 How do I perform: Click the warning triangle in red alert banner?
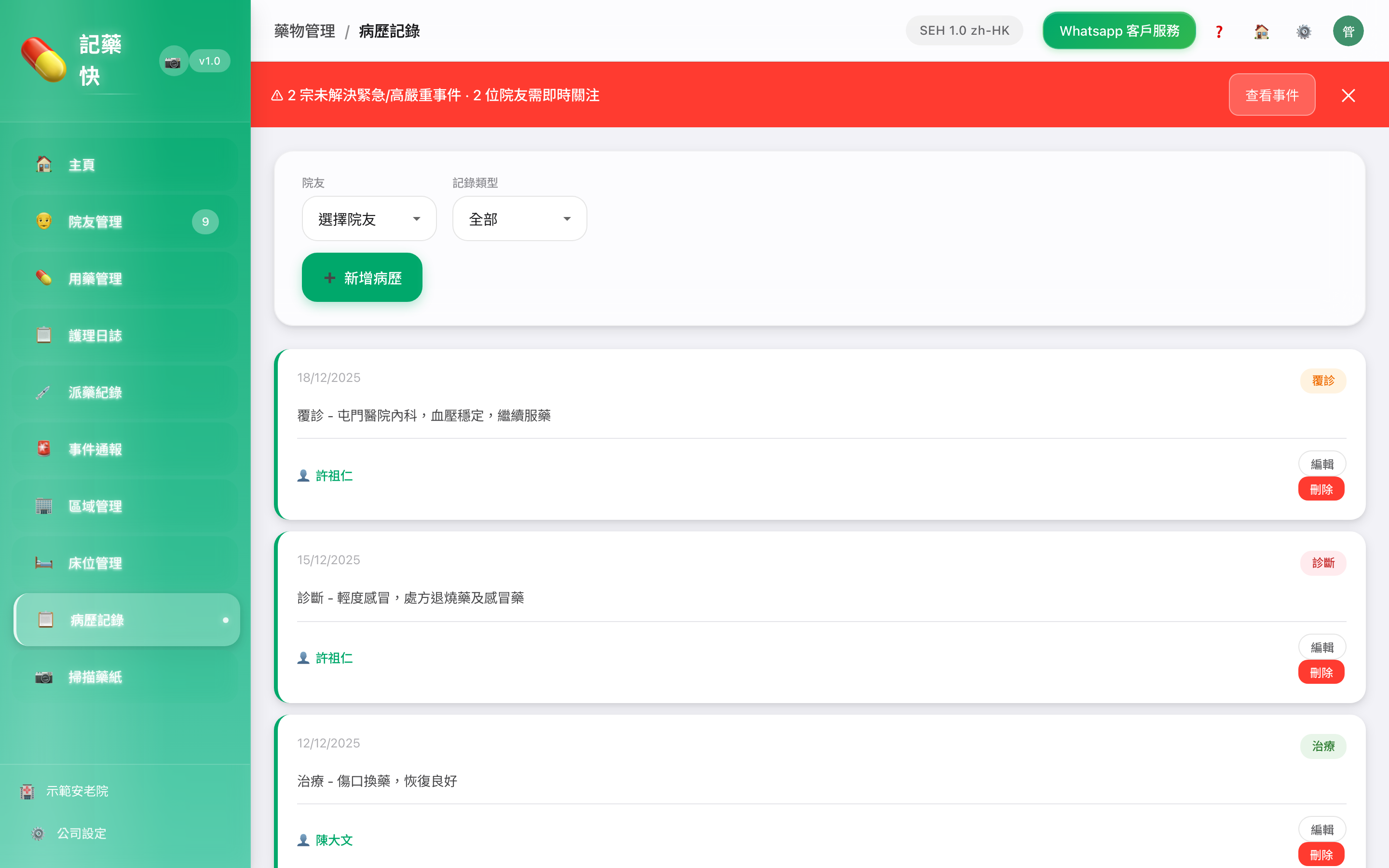(277, 95)
